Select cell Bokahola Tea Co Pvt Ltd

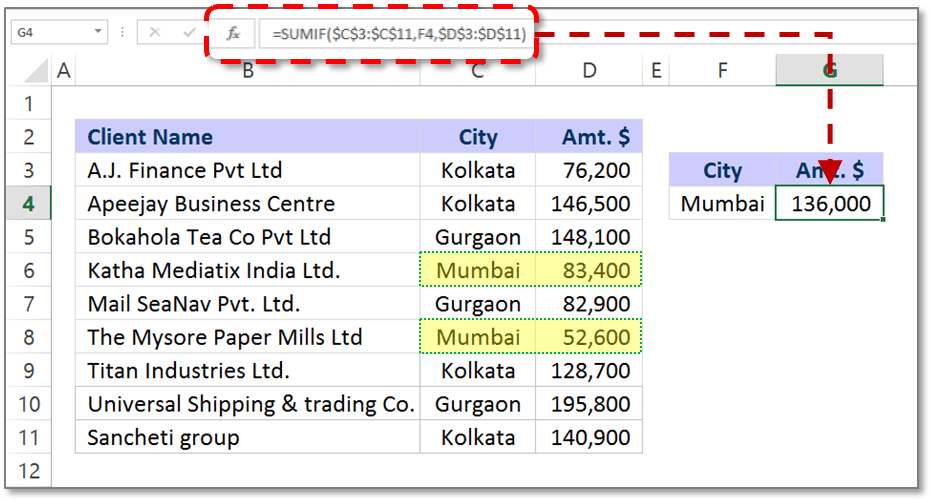tap(247, 237)
